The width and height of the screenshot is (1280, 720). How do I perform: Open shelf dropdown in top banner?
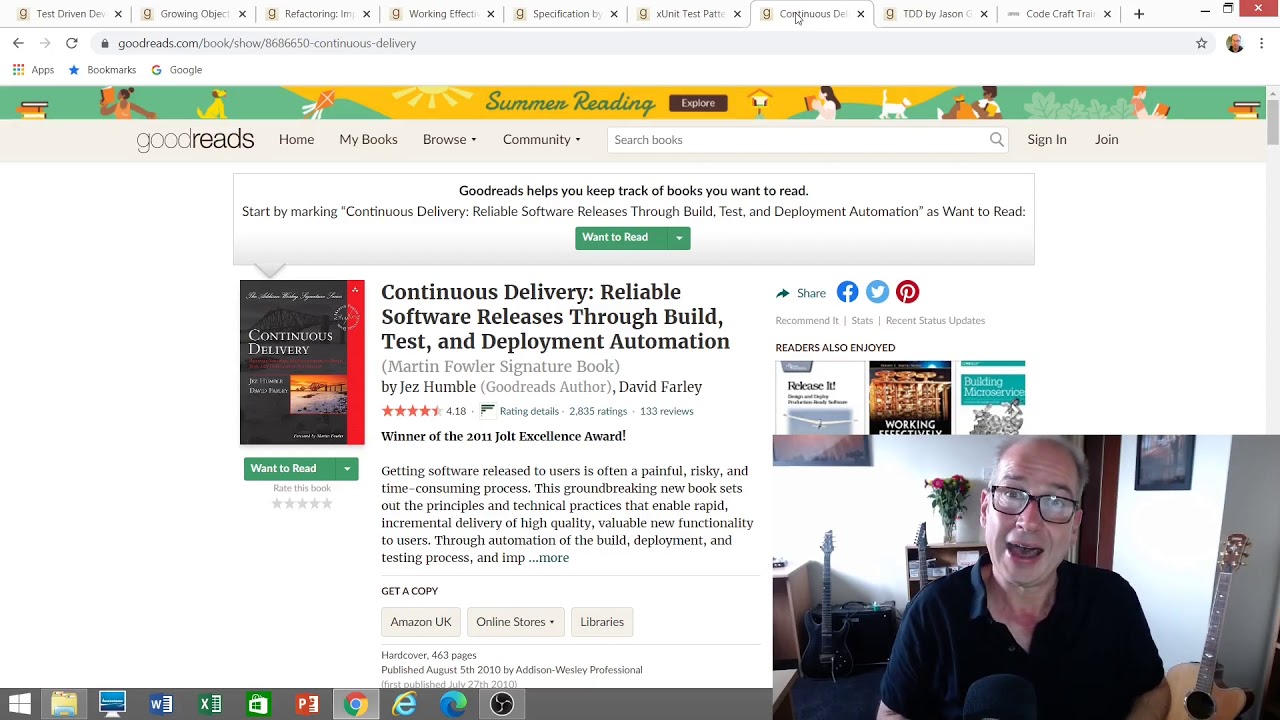click(x=679, y=238)
